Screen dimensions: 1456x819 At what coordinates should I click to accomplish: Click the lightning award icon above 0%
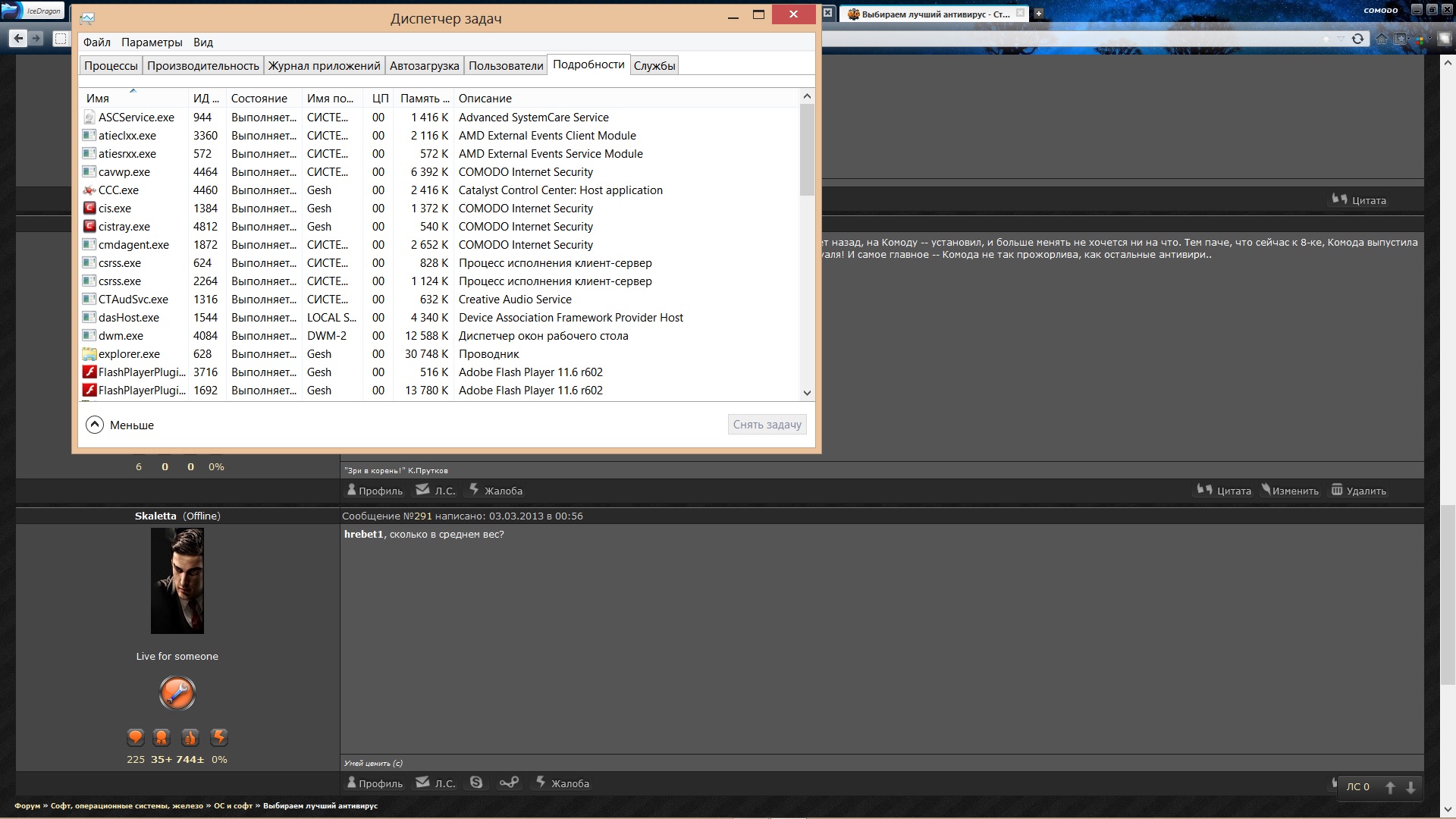click(x=219, y=737)
